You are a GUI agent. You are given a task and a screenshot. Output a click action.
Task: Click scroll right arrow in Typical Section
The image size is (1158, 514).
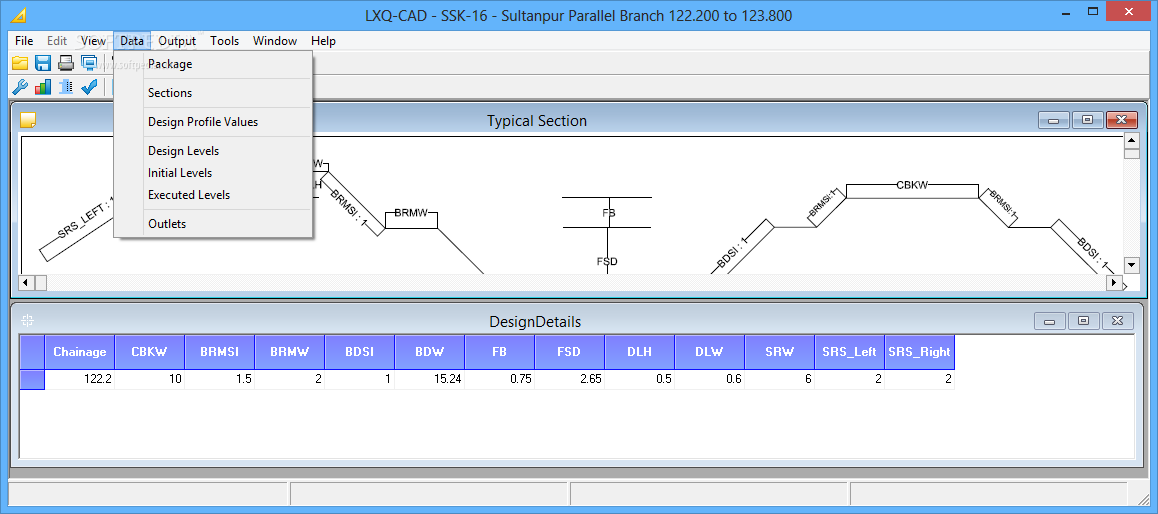click(1114, 283)
